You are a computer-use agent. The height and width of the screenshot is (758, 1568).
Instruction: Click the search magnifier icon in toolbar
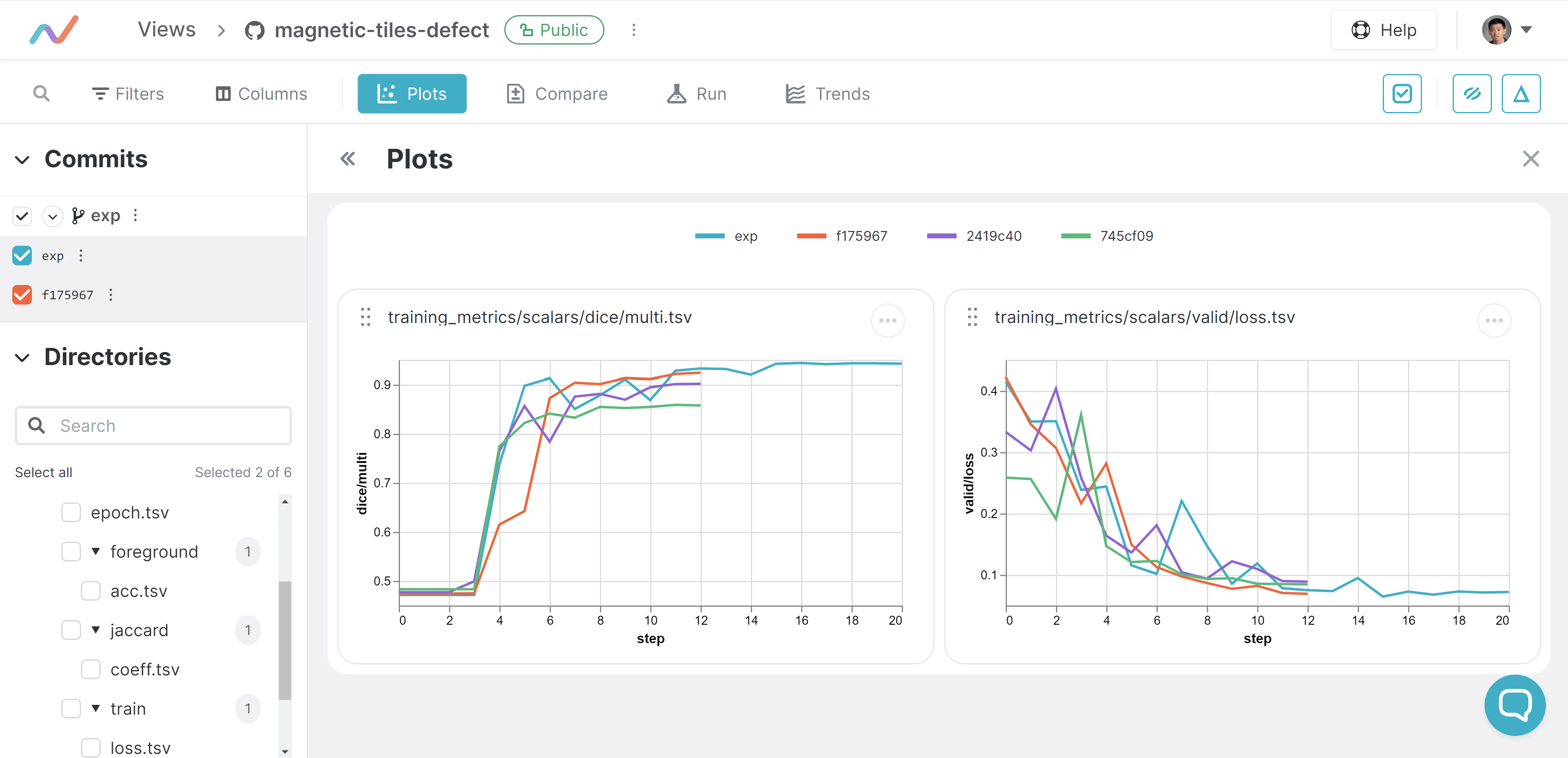coord(41,94)
